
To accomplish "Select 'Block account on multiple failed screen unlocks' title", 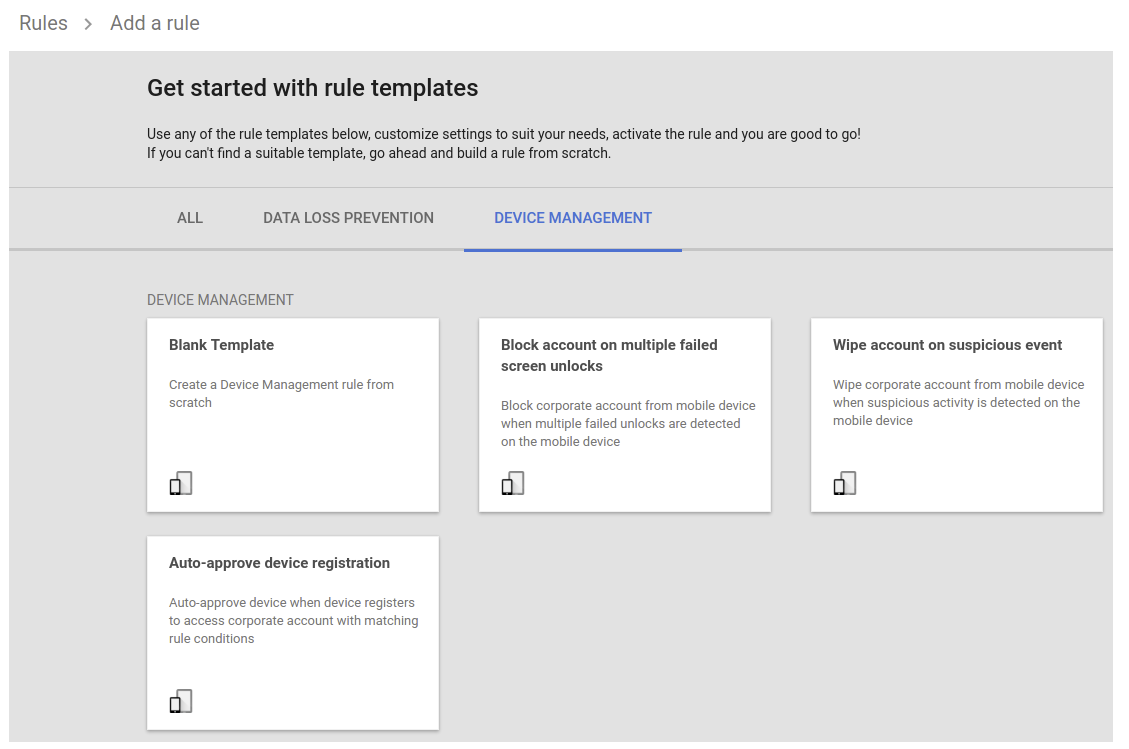I will 609,355.
